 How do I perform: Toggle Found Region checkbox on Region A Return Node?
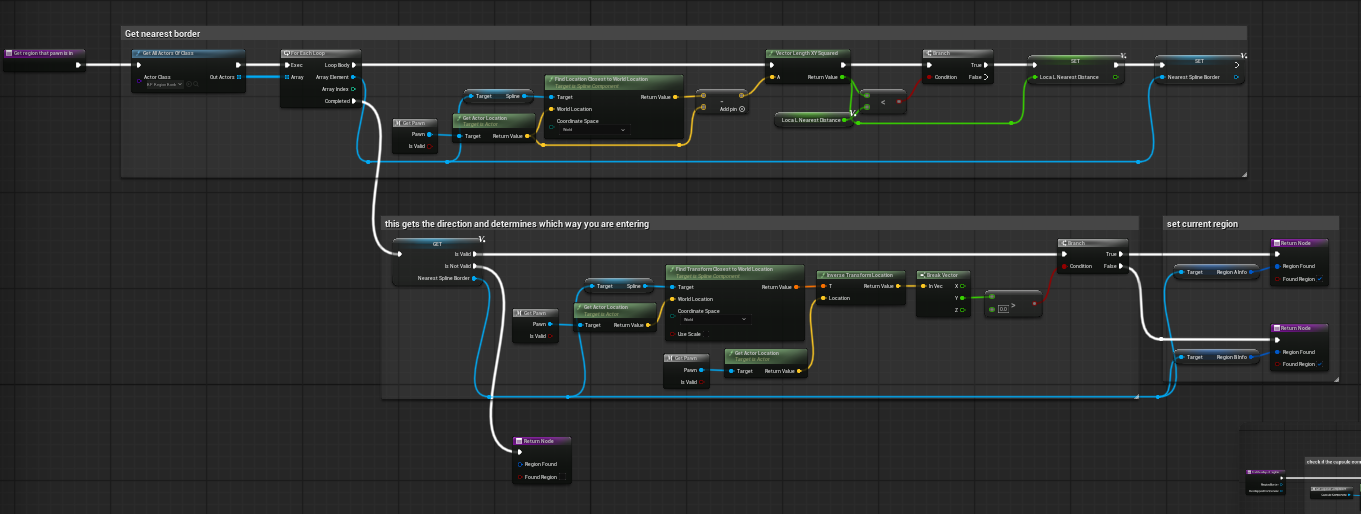(x=1321, y=279)
